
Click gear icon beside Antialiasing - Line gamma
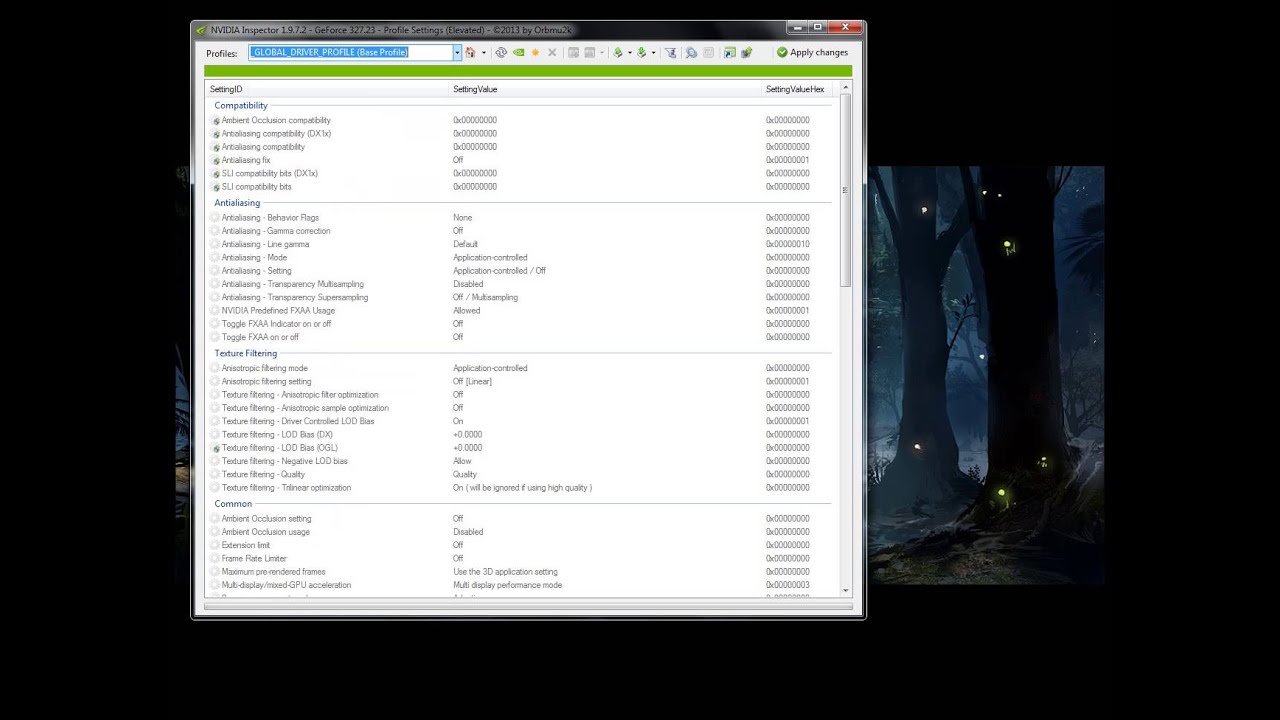tap(215, 244)
